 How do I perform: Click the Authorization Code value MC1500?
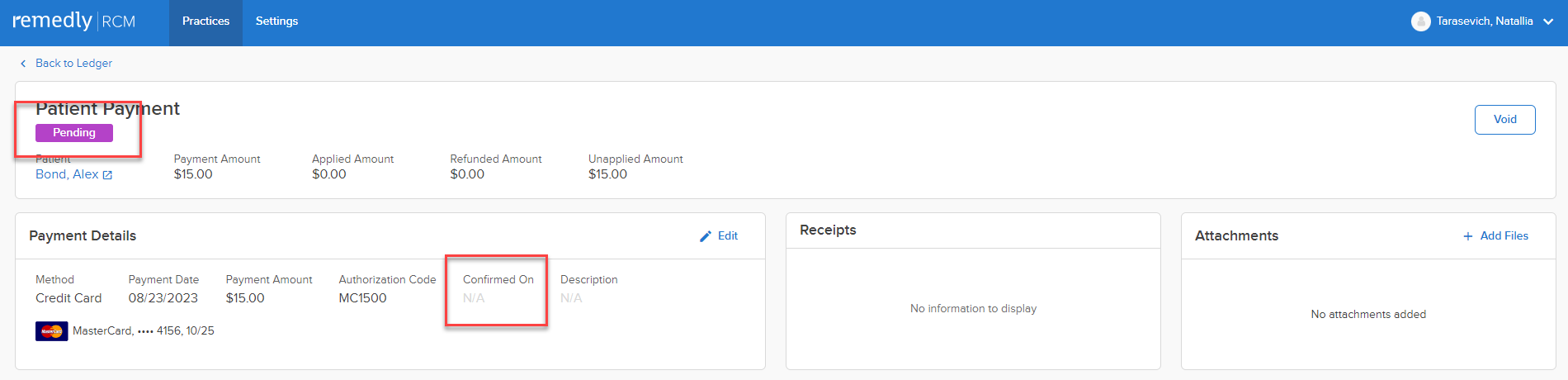[362, 298]
